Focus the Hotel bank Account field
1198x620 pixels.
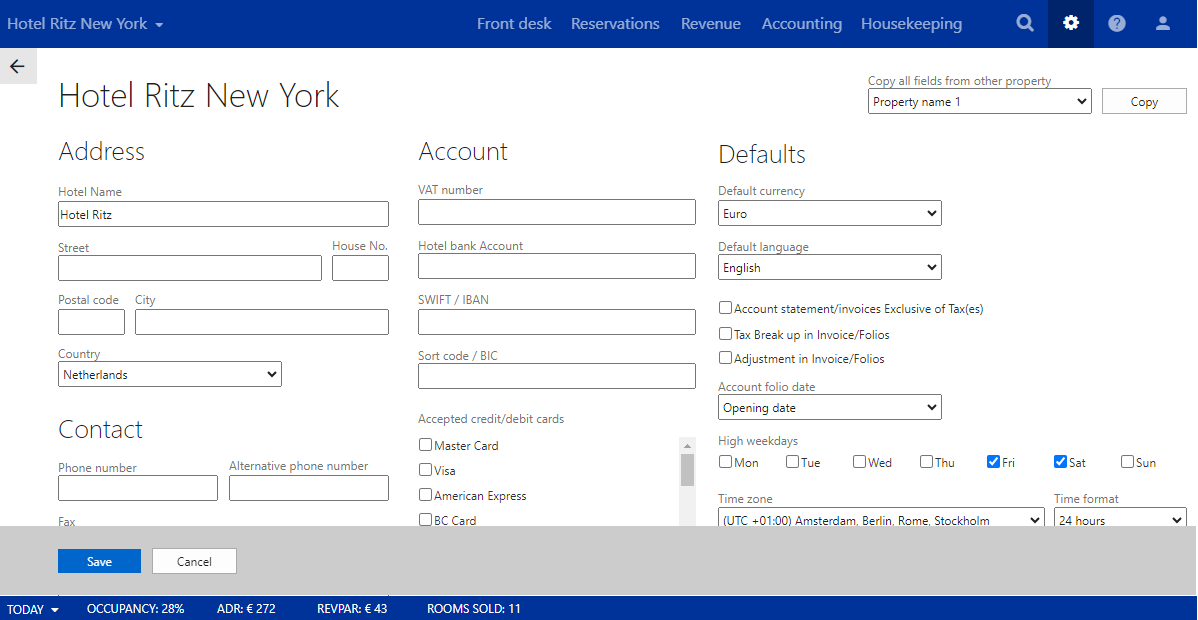pyautogui.click(x=557, y=266)
